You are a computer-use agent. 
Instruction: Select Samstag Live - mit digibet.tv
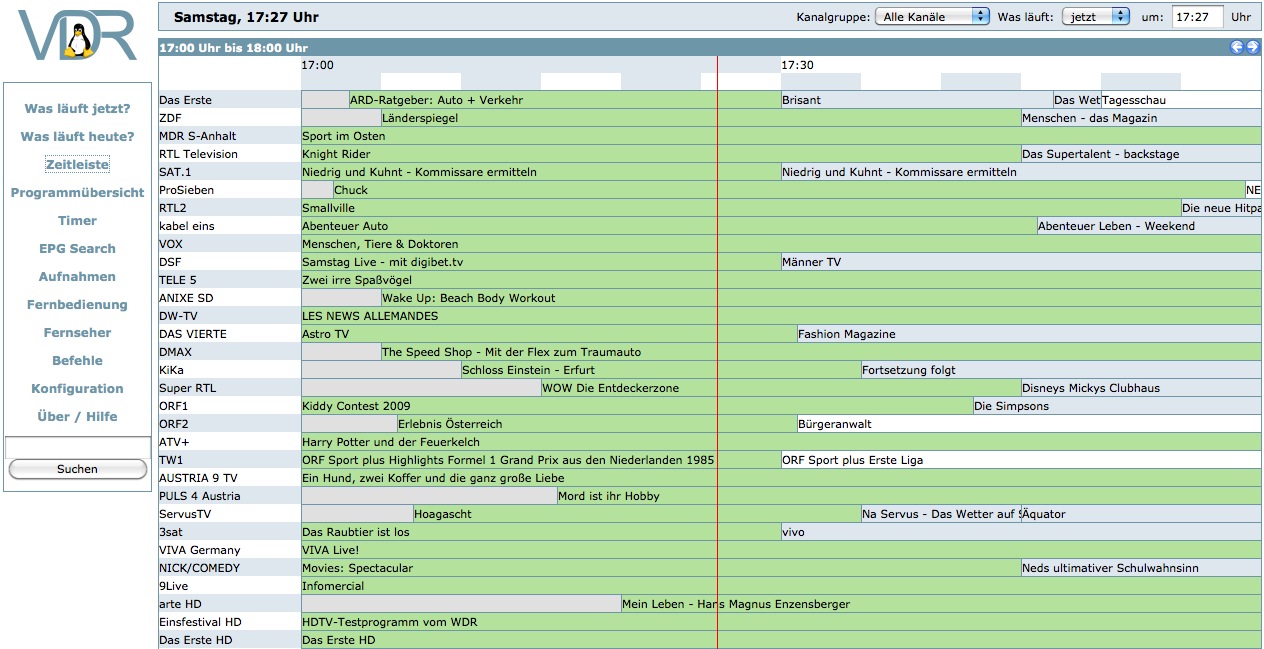click(541, 262)
